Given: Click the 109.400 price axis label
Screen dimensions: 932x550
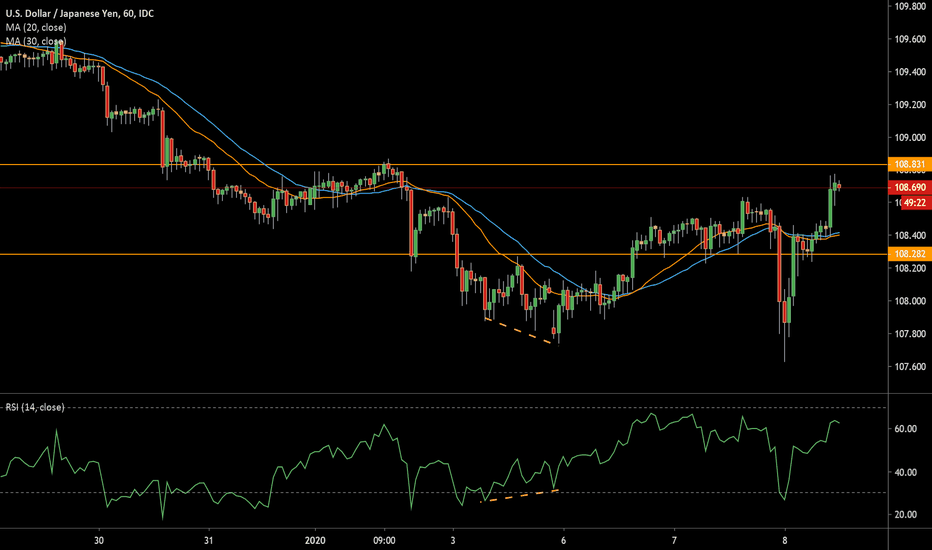Looking at the screenshot, I should coord(910,72).
